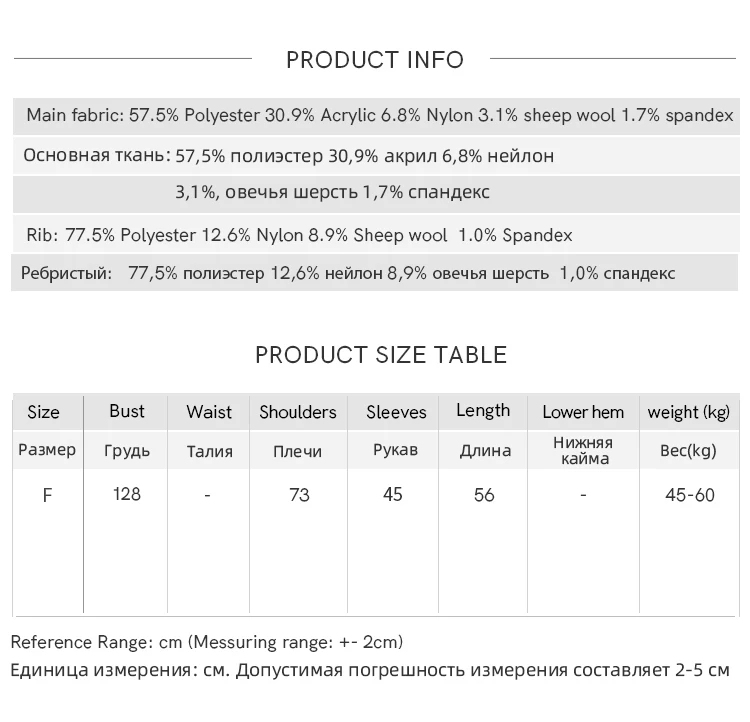Click the size F cell
This screenshot has width=750, height=722.
47,495
